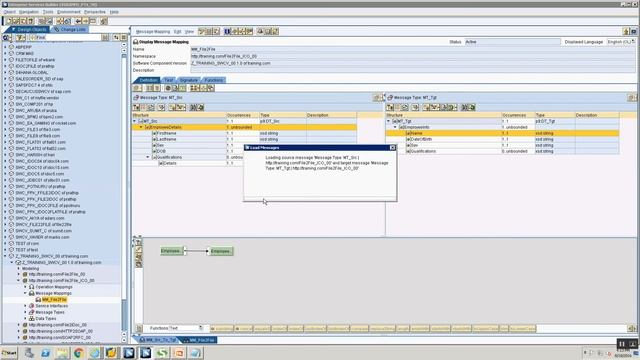Expand Data Types folder

(25, 318)
